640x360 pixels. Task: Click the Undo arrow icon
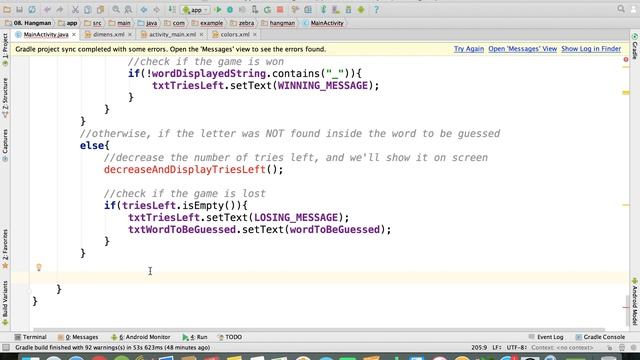click(47, 9)
